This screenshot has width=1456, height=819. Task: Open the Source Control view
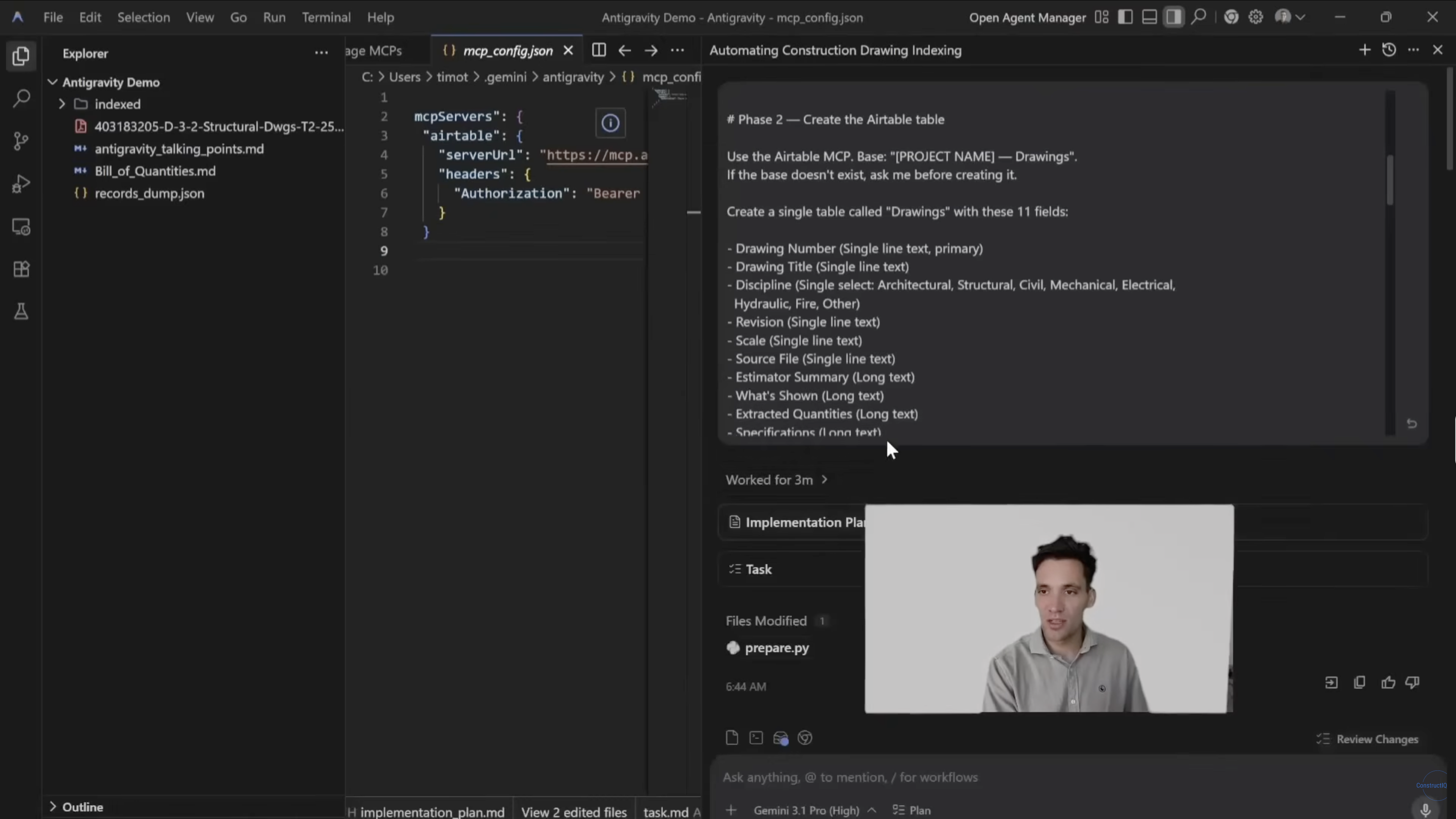click(x=21, y=141)
